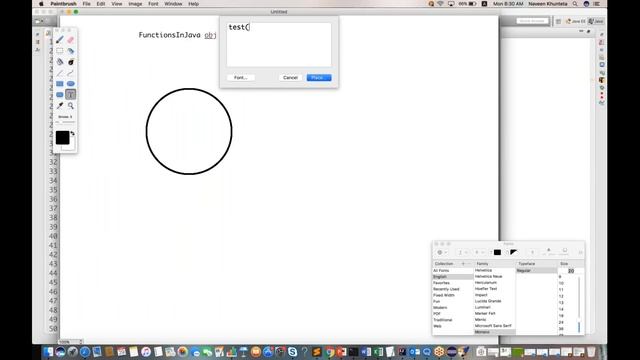Image resolution: width=640 pixels, height=360 pixels.
Task: Click the Wi-Fi status icon
Action: tap(440, 4)
